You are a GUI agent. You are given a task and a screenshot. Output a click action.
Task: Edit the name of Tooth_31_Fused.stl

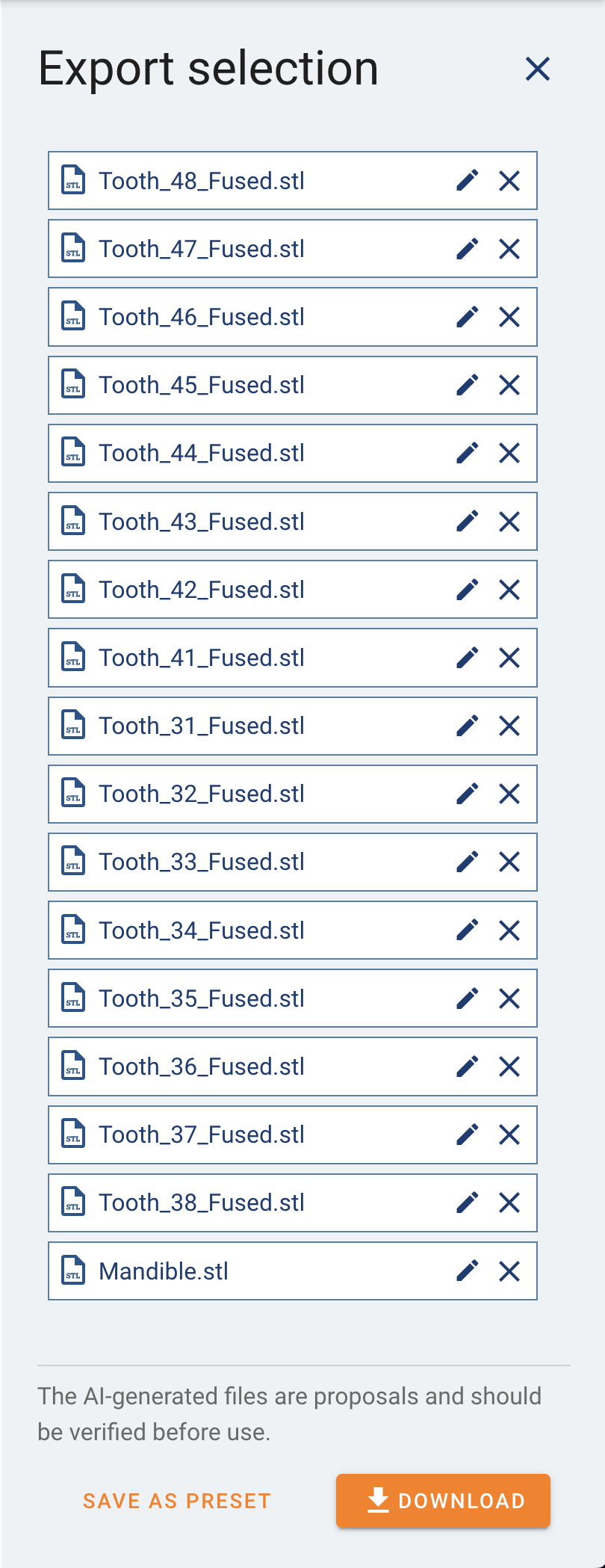click(468, 726)
